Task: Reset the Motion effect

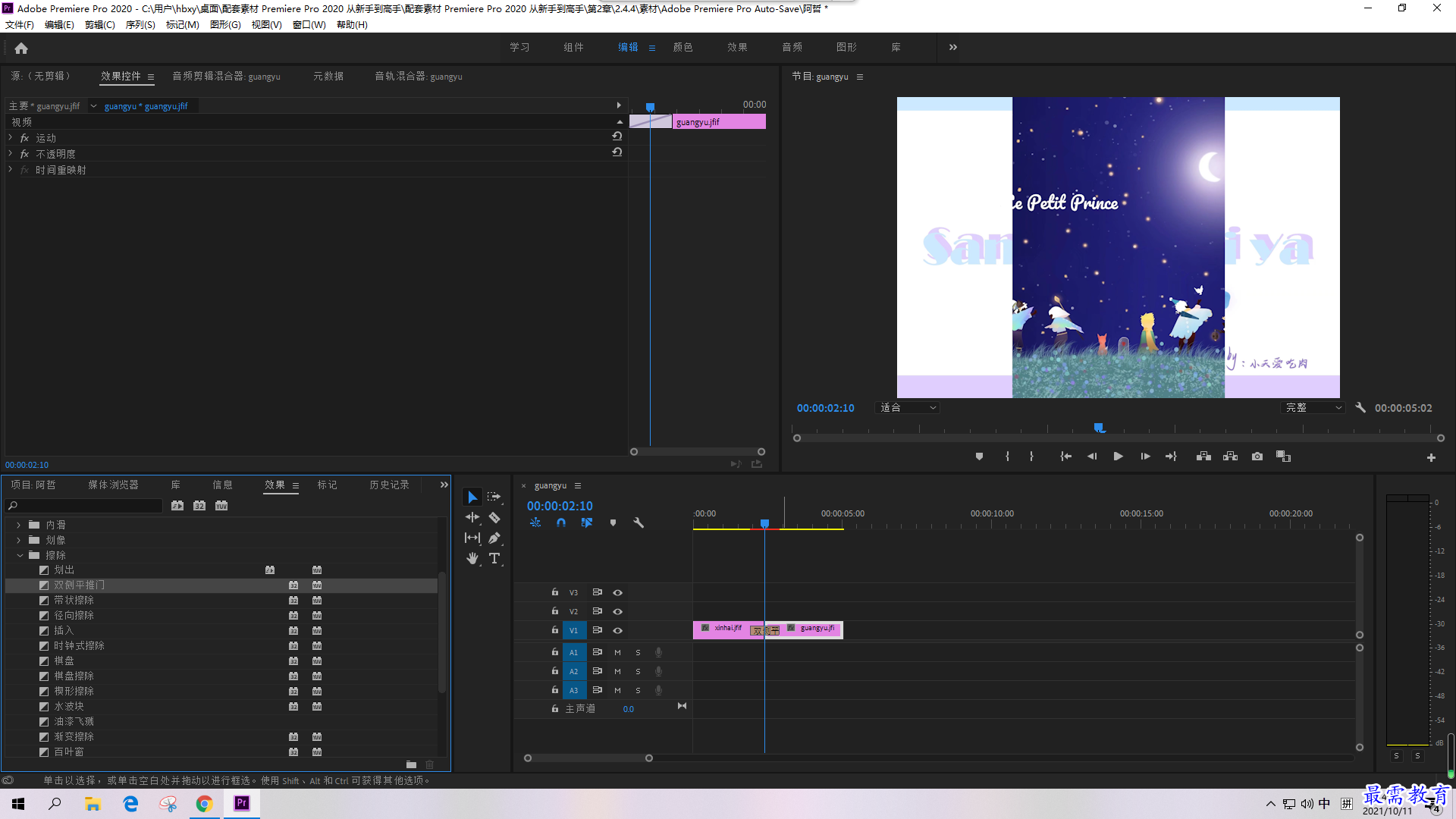Action: click(617, 136)
